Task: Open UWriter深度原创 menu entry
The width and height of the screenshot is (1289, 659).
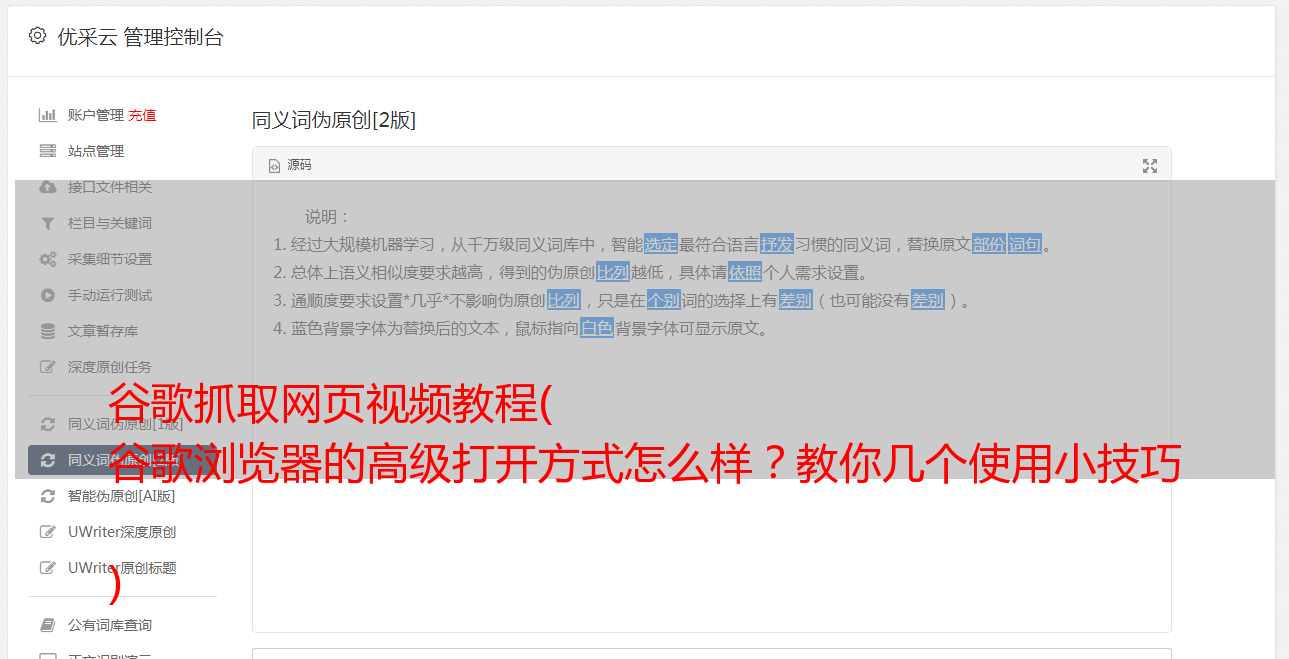Action: (122, 532)
